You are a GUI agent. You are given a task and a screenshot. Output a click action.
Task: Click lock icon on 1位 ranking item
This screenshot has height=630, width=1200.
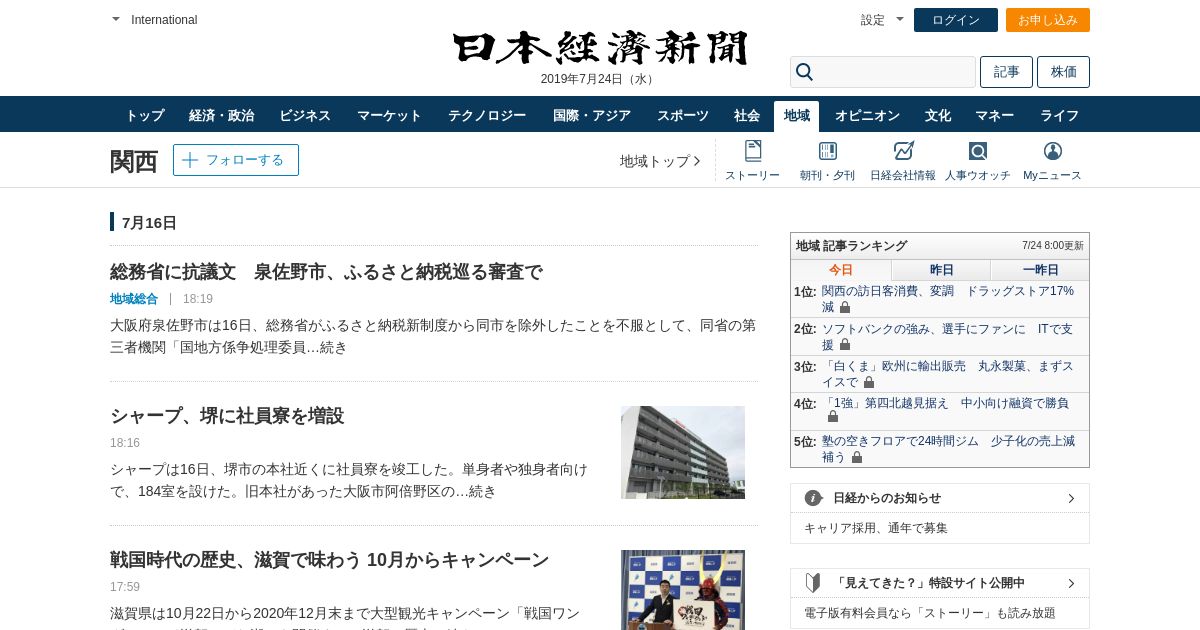point(845,308)
